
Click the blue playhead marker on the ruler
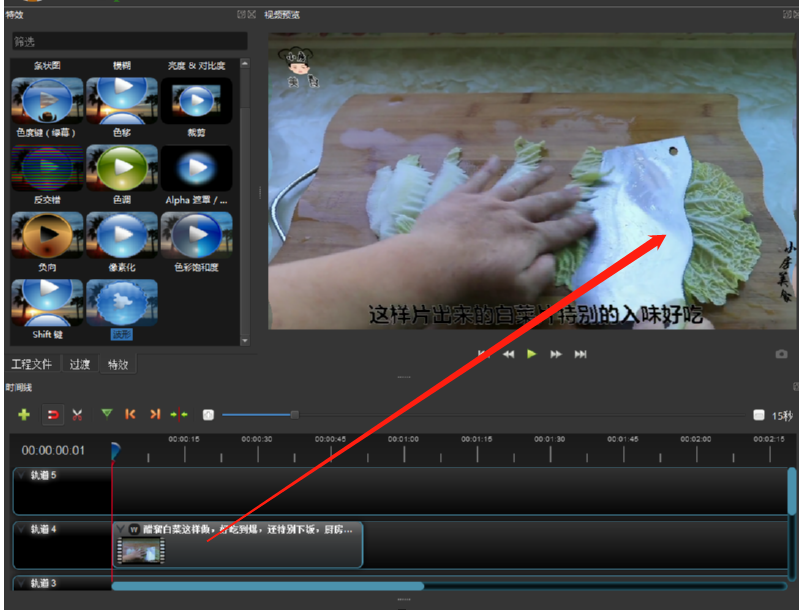pos(116,451)
